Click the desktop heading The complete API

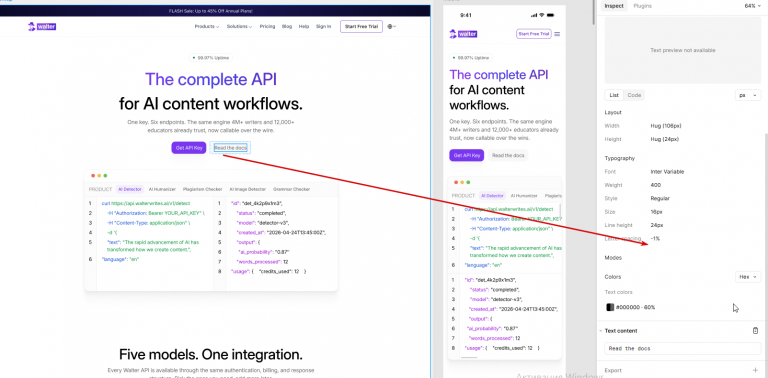click(211, 80)
